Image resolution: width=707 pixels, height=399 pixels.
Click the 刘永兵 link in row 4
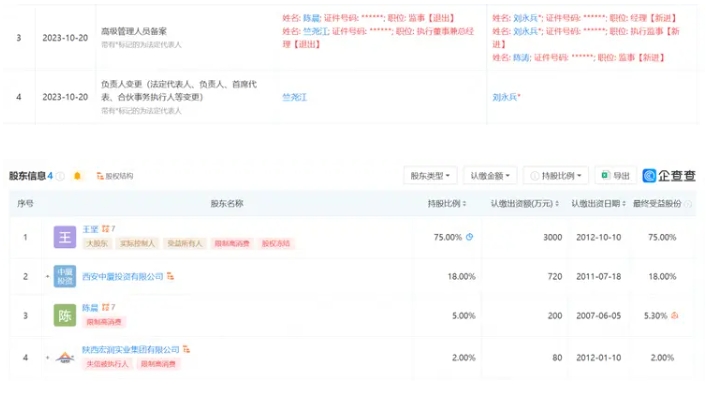(x=506, y=97)
